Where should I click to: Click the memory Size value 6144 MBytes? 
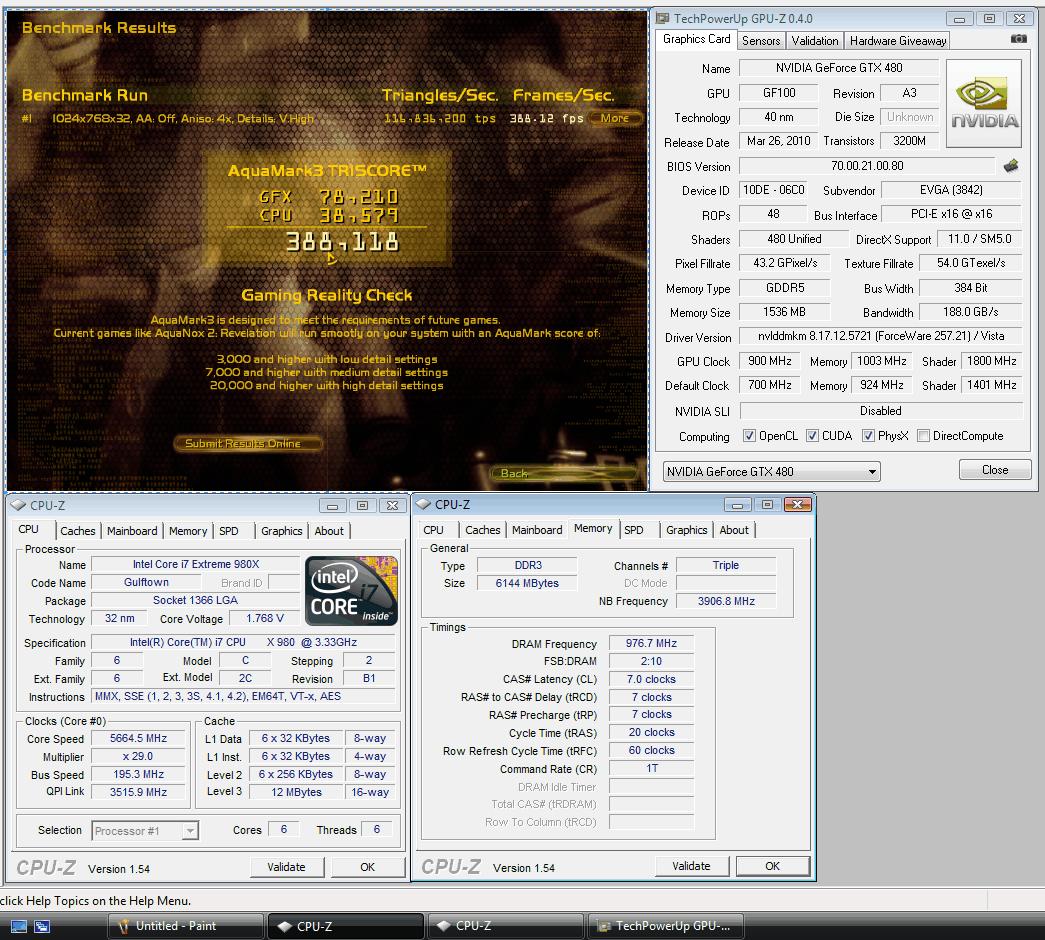pyautogui.click(x=526, y=583)
